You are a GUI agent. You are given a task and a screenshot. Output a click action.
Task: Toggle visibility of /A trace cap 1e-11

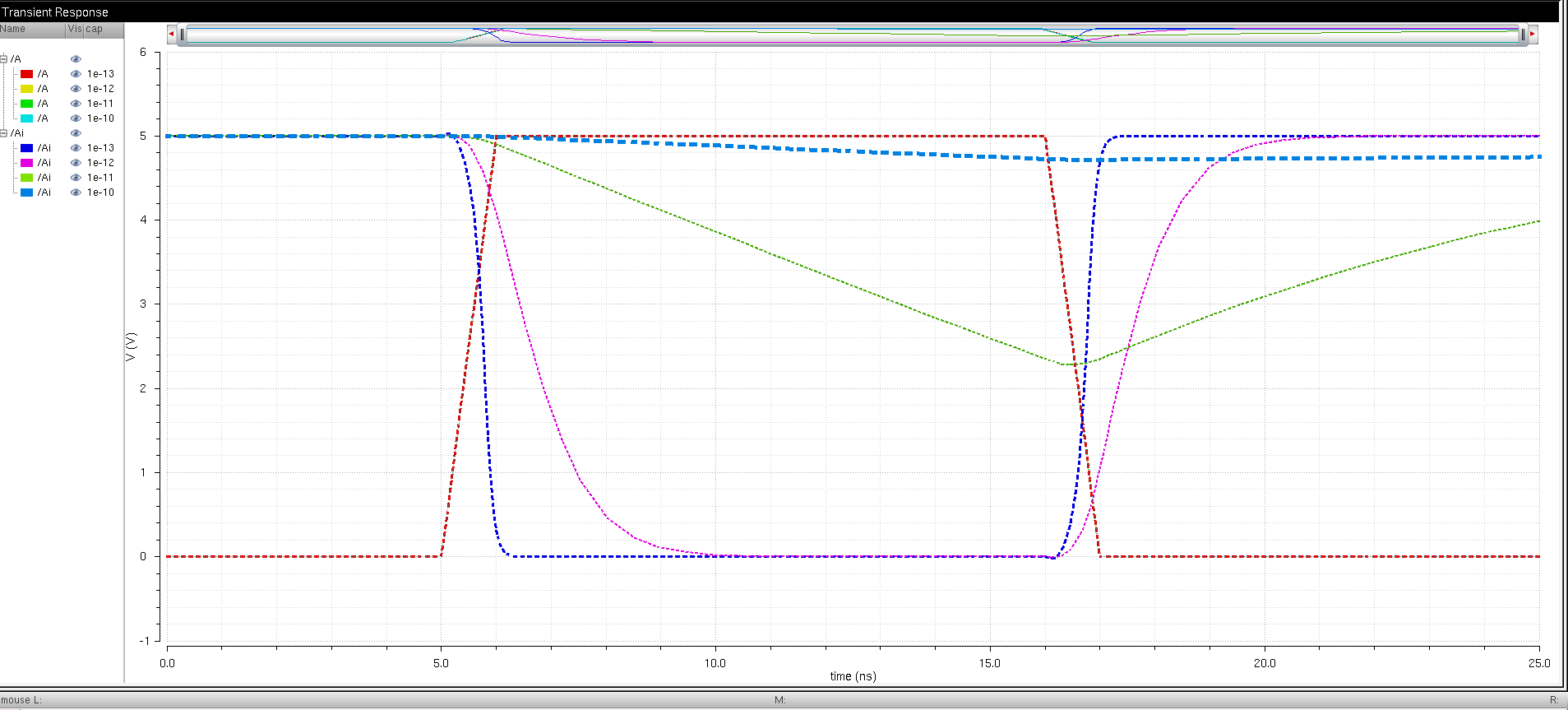point(76,104)
